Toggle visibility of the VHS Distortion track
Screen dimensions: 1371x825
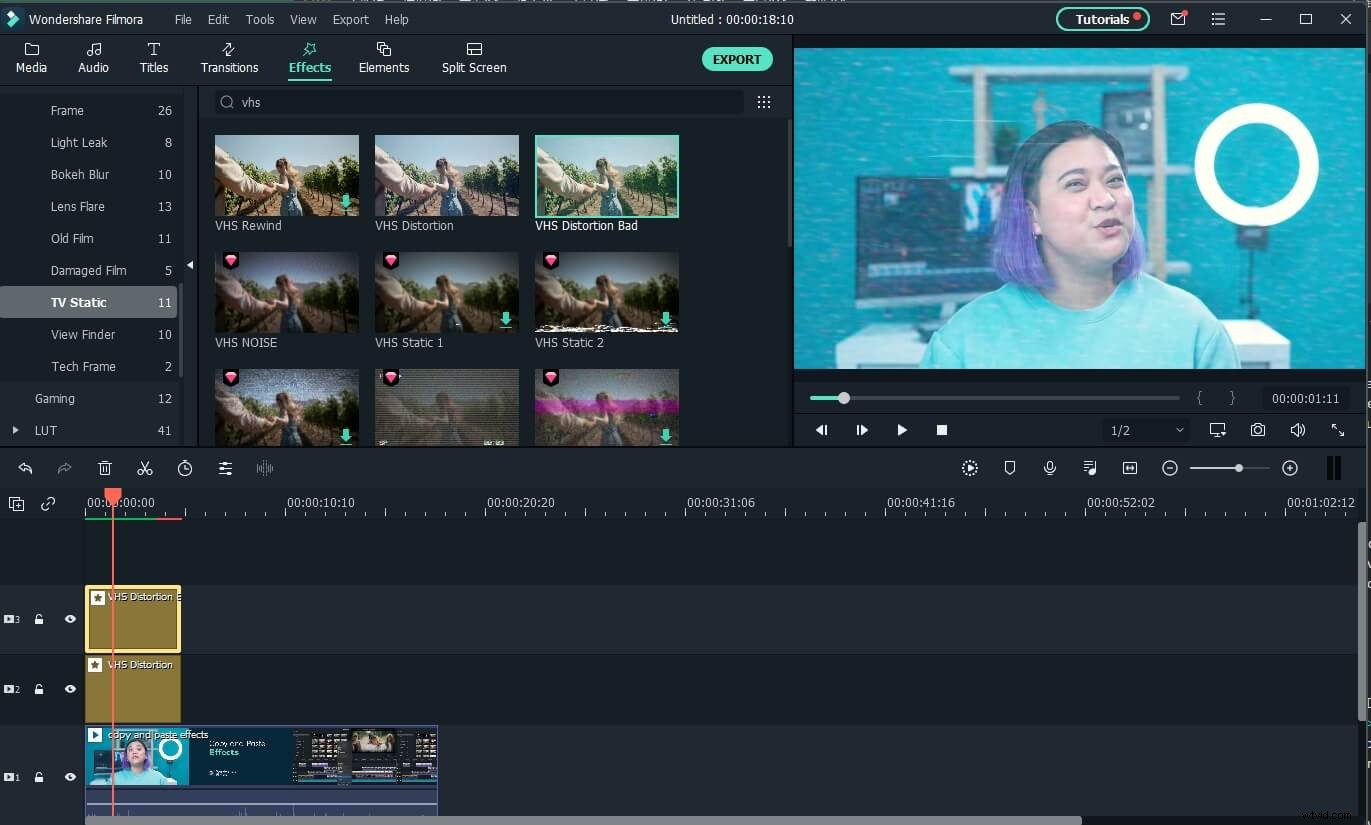pos(70,689)
